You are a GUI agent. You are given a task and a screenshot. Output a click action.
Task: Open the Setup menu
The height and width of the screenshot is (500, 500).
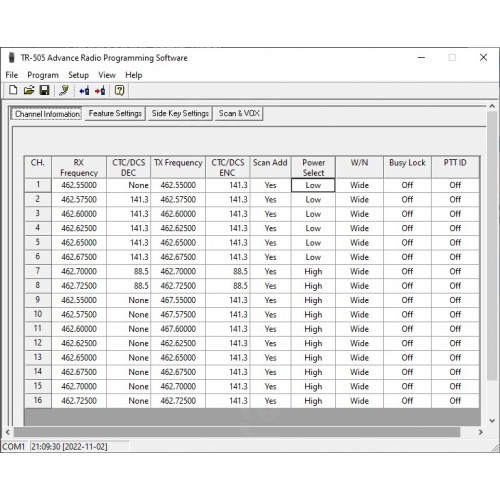tap(78, 75)
